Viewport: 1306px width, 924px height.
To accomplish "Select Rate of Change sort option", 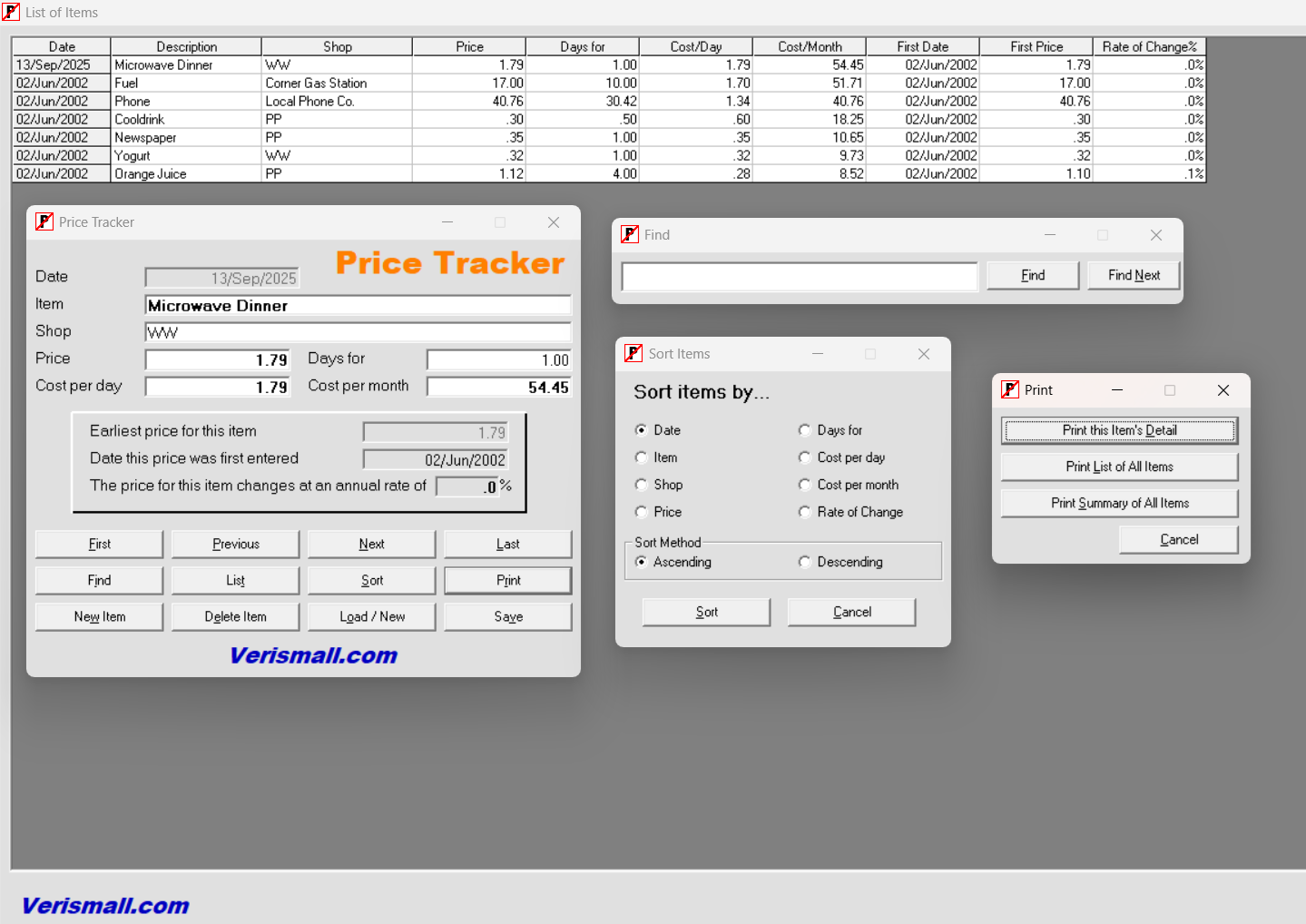I will point(805,512).
